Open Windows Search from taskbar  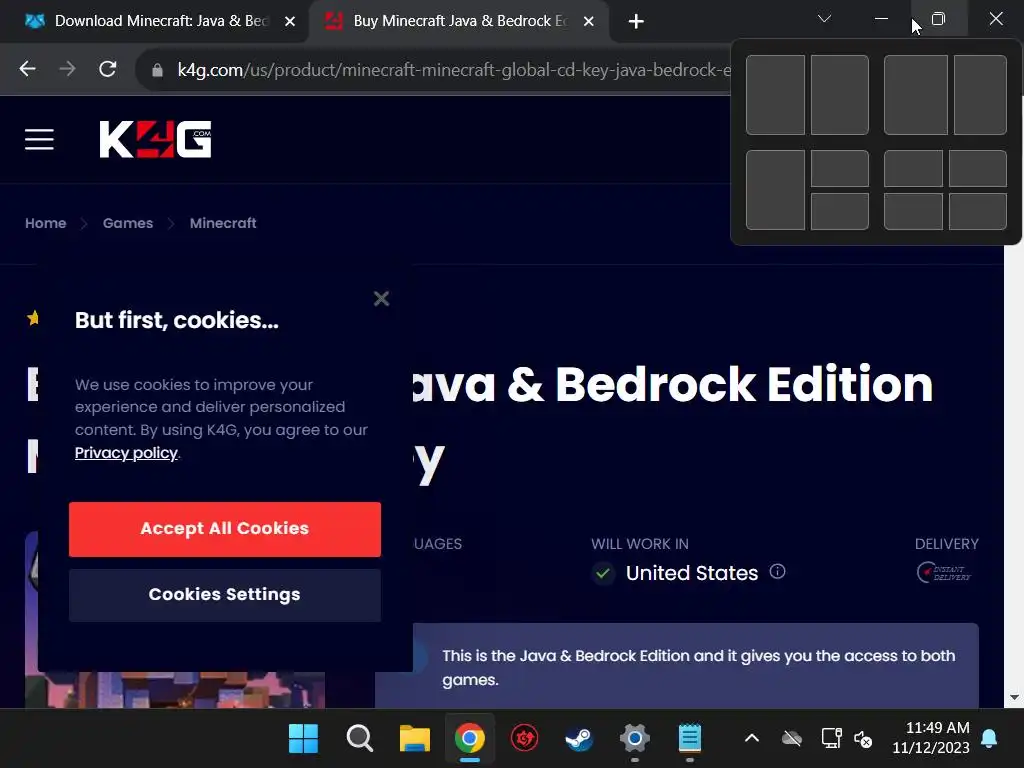359,739
